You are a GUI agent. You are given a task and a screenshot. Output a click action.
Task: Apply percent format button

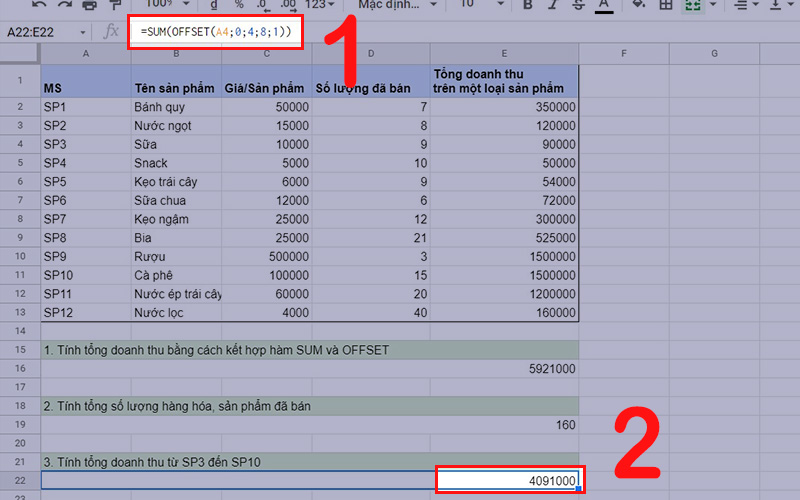coord(239,5)
